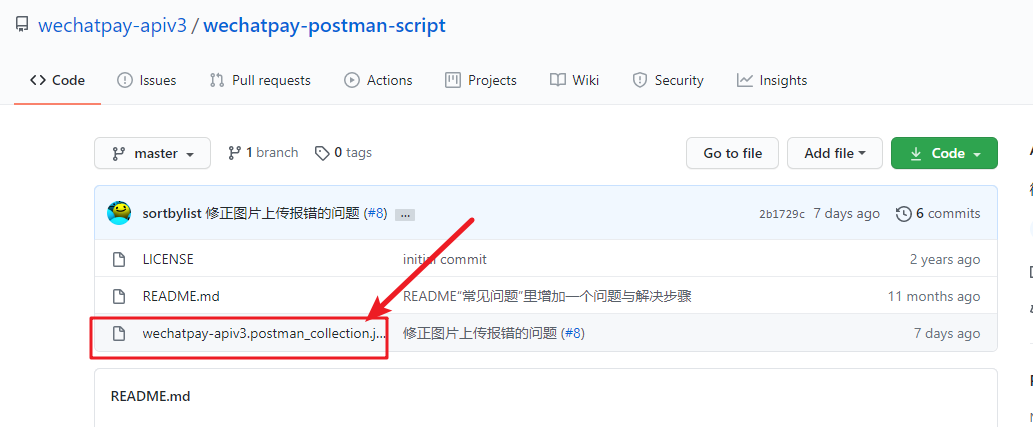Click the sortbylist avatar image
Screen dimensions: 1033x427
point(119,213)
